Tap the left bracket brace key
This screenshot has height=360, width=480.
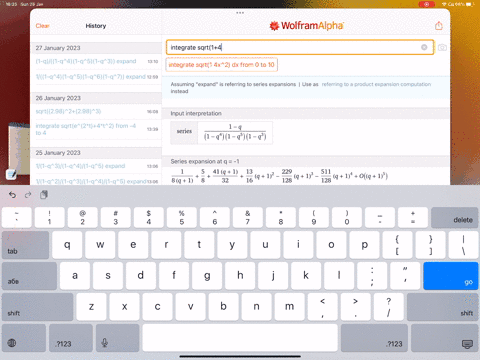pos(397,245)
